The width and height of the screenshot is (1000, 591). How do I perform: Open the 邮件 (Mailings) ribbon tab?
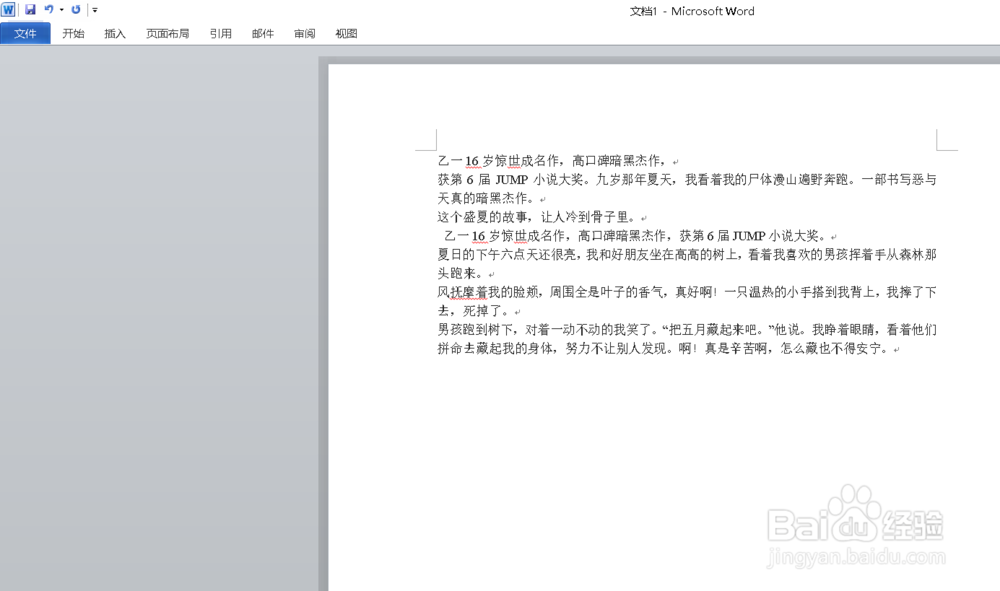pyautogui.click(x=262, y=33)
